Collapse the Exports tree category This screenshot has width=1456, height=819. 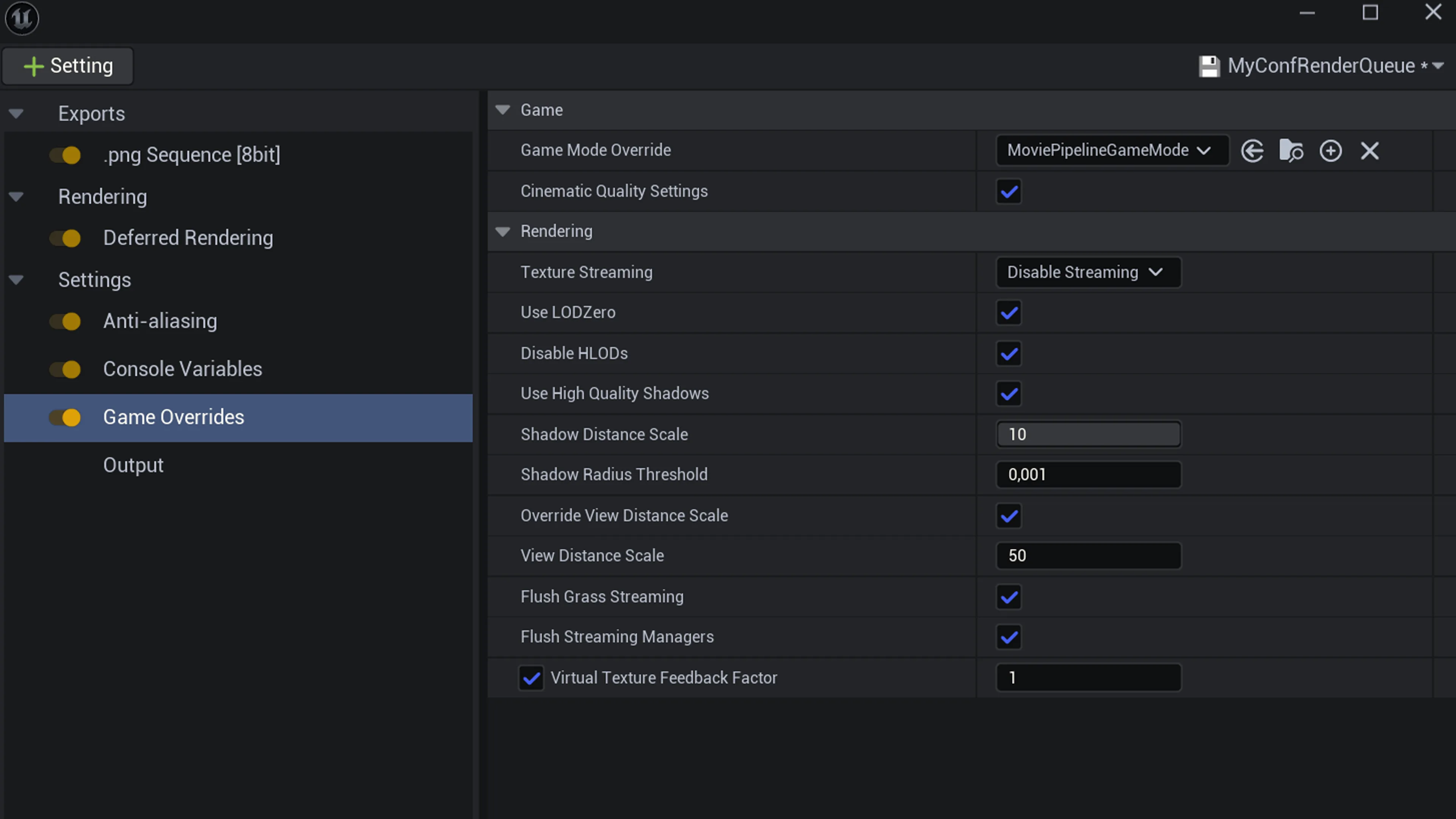click(x=16, y=114)
